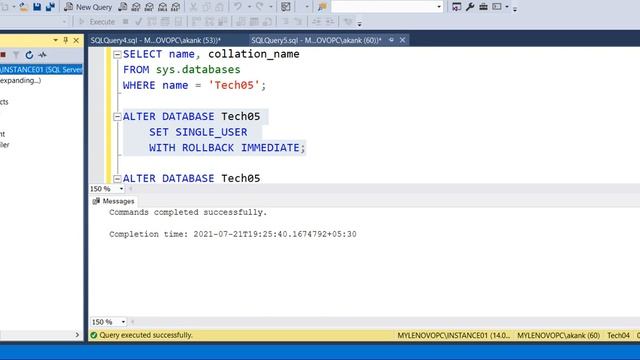Open the Find in Files icon

click(x=322, y=7)
